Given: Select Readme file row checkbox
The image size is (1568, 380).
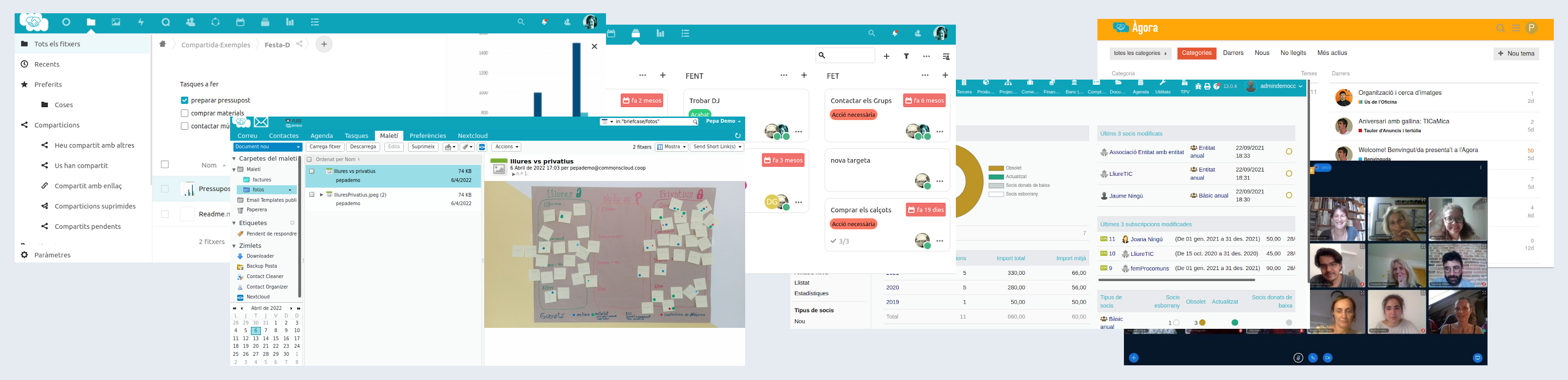Looking at the screenshot, I should click(x=165, y=214).
